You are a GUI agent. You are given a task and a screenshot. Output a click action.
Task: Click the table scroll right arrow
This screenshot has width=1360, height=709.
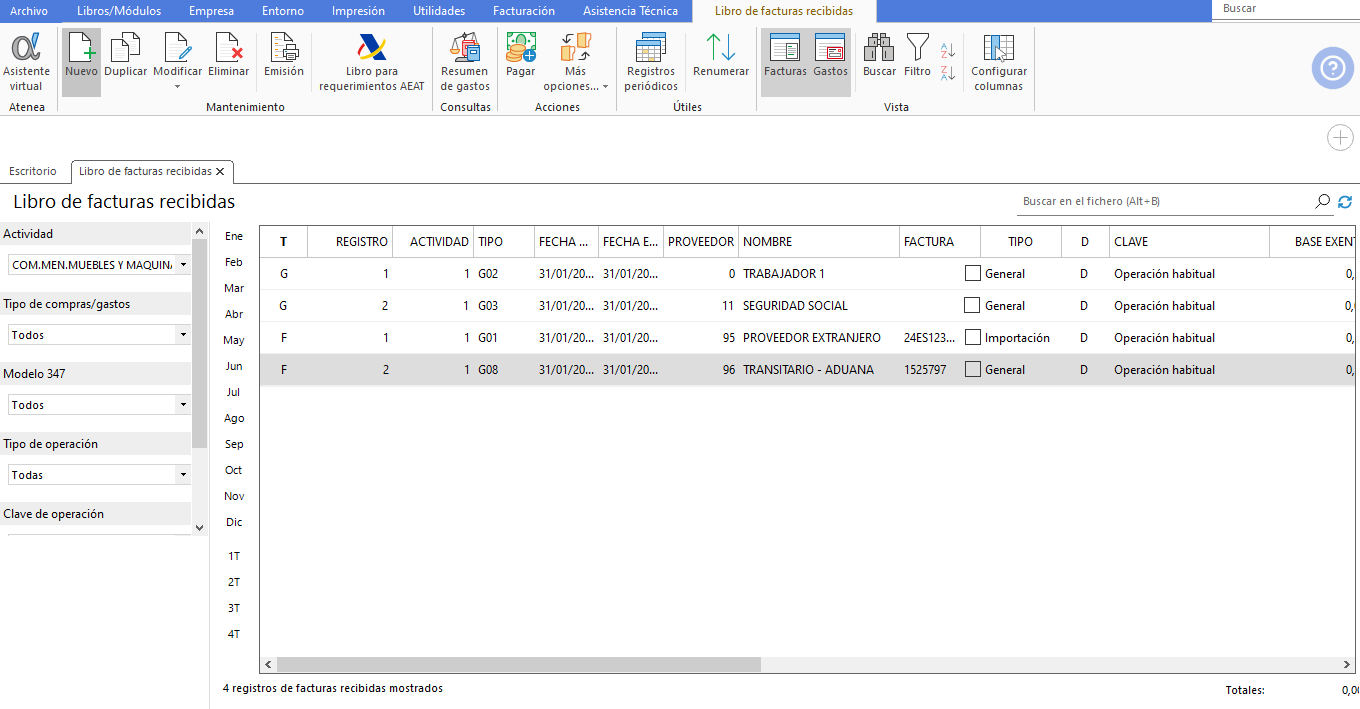tap(1348, 664)
